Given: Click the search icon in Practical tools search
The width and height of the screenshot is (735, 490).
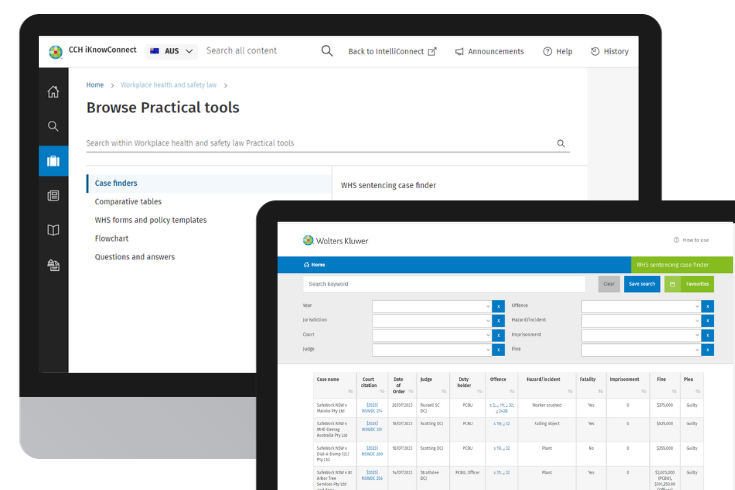Looking at the screenshot, I should click(561, 144).
